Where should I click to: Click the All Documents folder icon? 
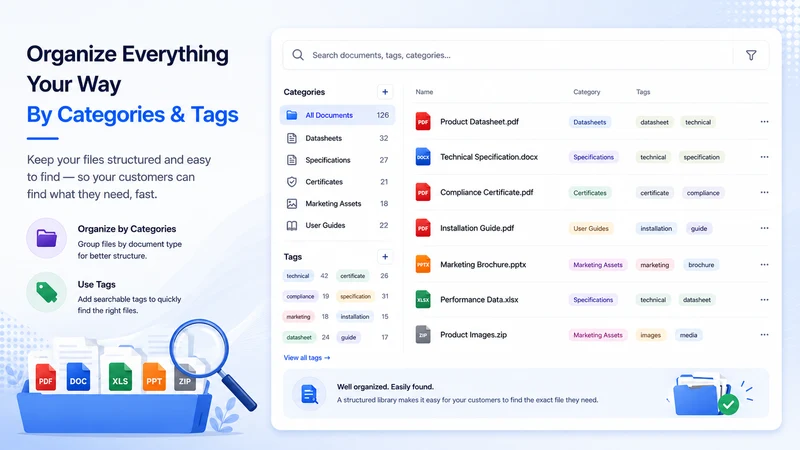[x=292, y=115]
